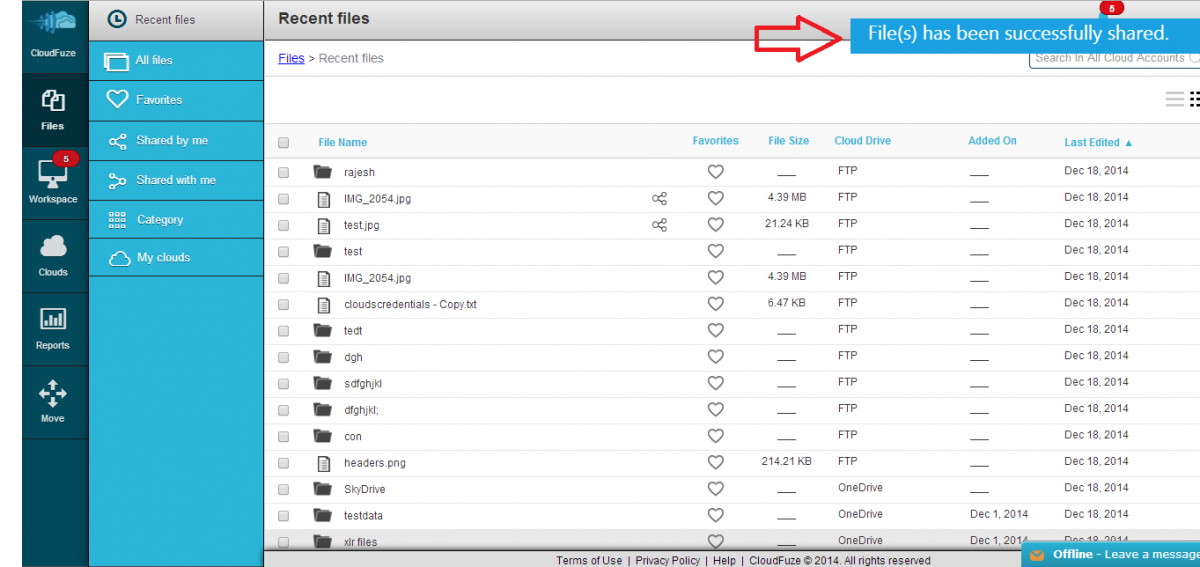
Task: Click share icon beside test.jpg
Action: [659, 225]
